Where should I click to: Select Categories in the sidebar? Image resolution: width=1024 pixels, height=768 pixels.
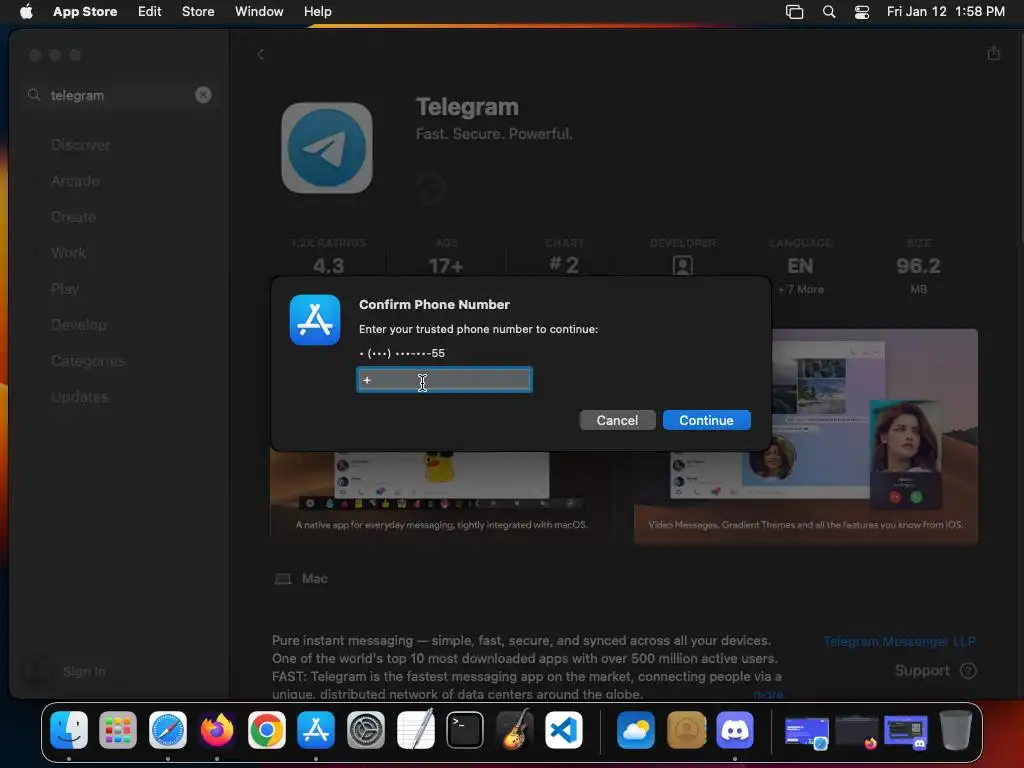point(88,360)
